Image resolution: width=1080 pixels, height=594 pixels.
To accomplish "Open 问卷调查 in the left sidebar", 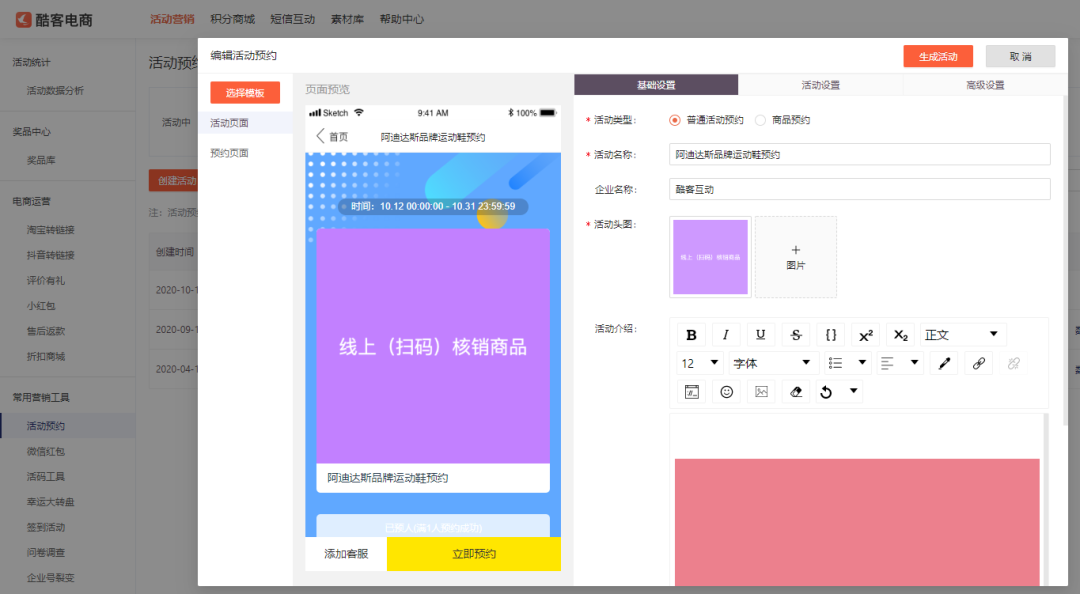I will coord(45,553).
